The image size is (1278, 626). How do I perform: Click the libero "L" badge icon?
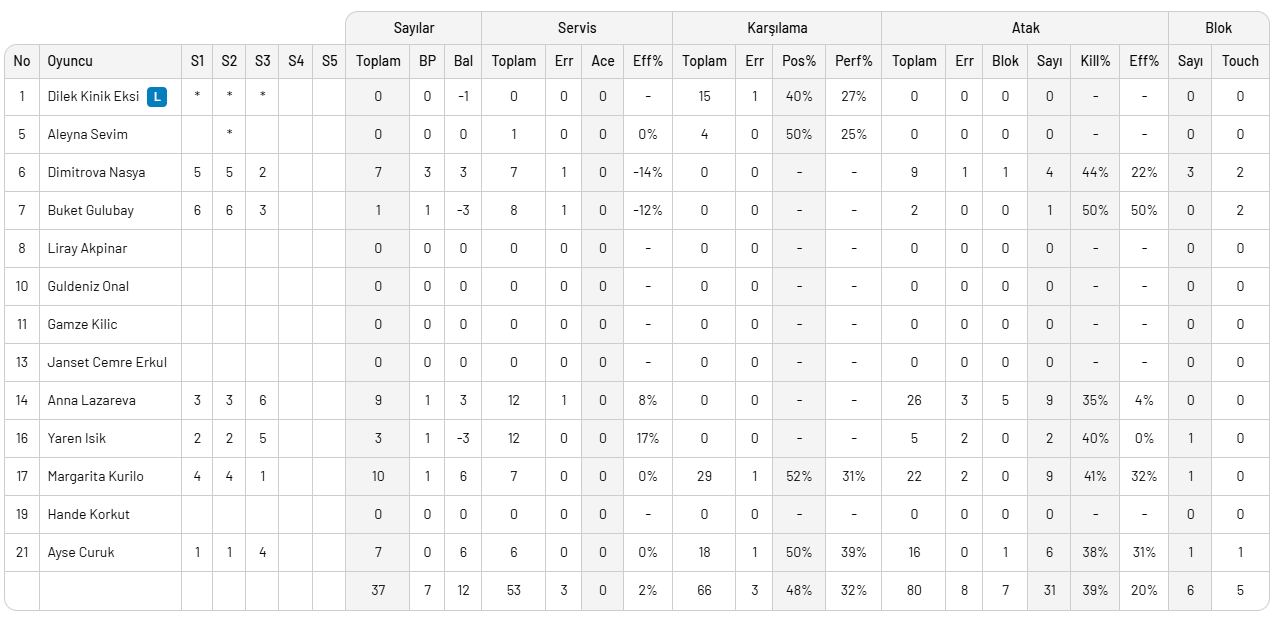(x=157, y=97)
